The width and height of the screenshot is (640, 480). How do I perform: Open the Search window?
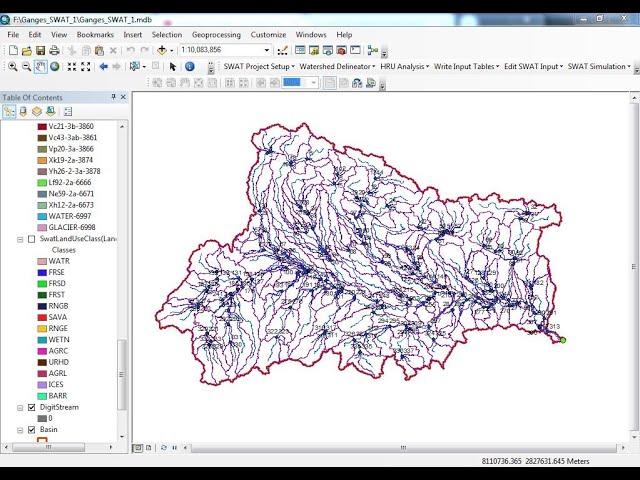pos(328,50)
